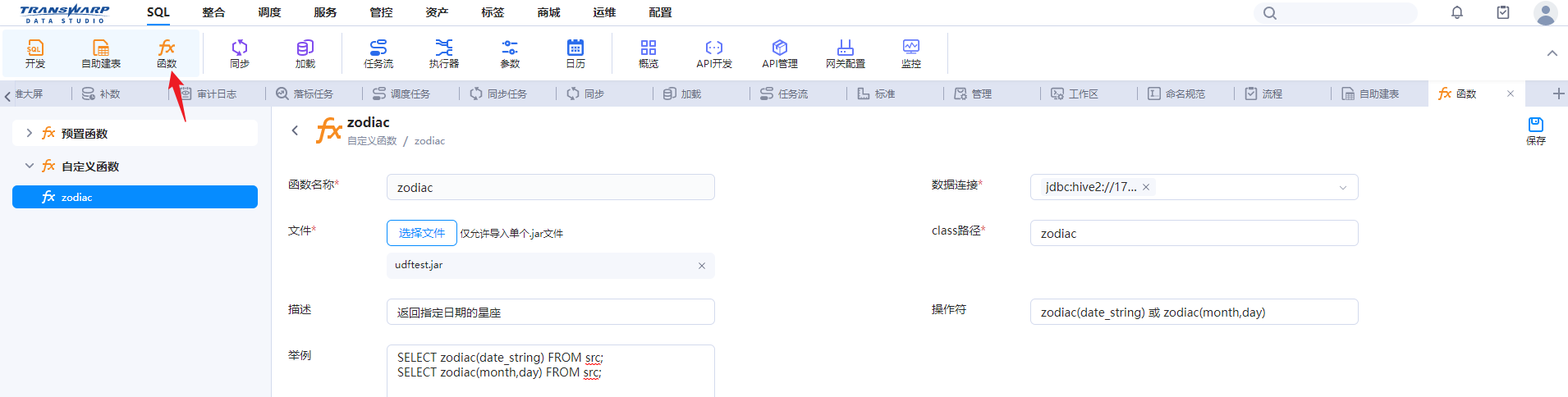This screenshot has width=1568, height=397.
Task: Close the 函数 tab
Action: pyautogui.click(x=1511, y=94)
